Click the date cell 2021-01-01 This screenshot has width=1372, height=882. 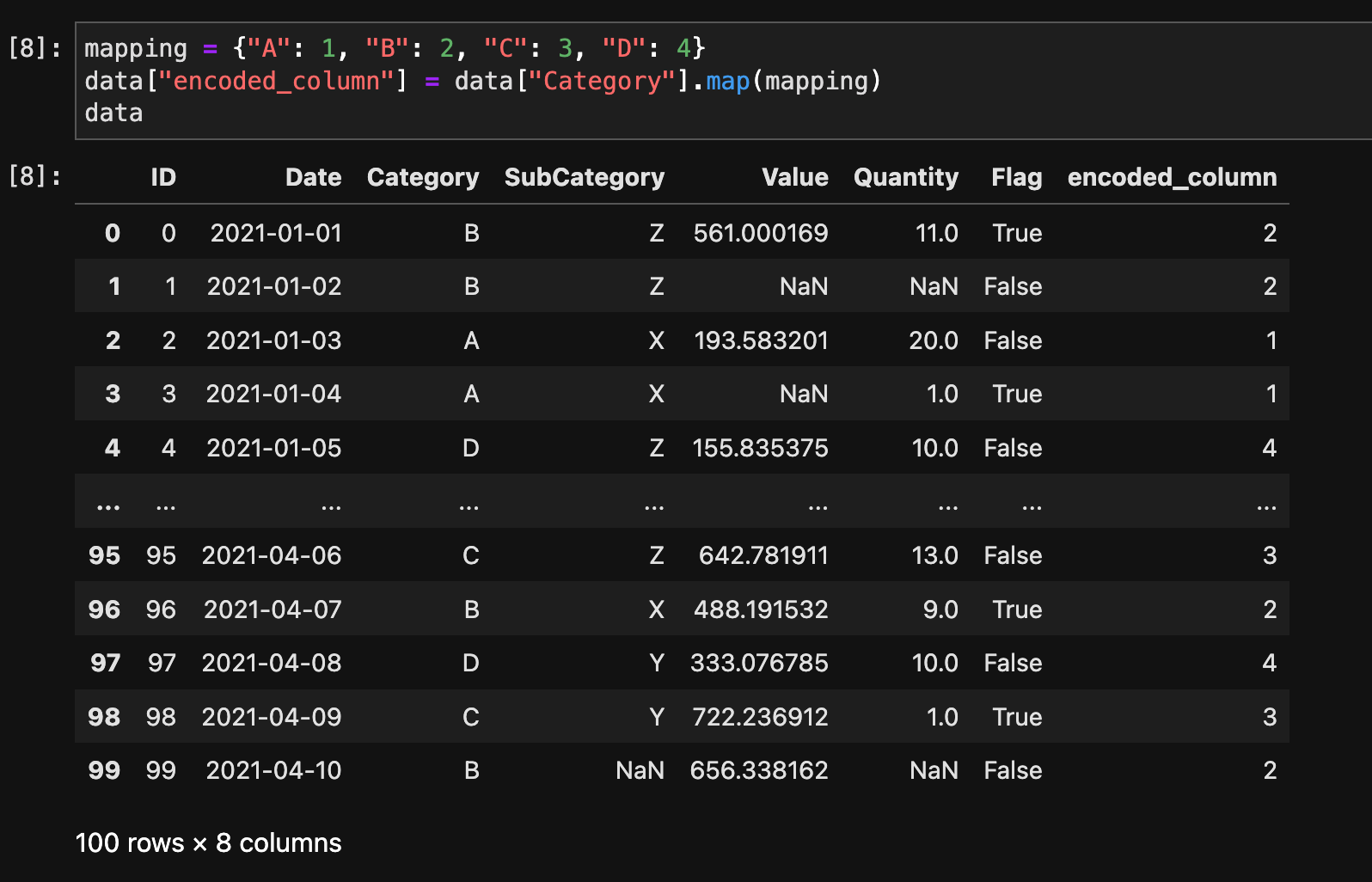[x=276, y=233]
